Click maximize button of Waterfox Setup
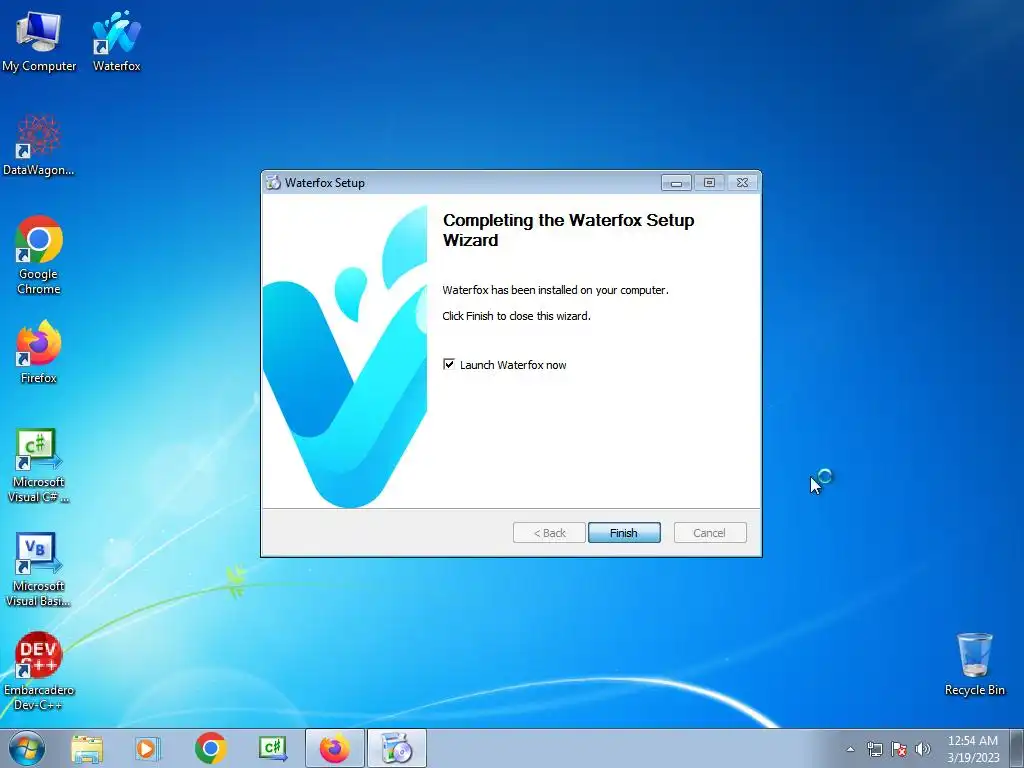The width and height of the screenshot is (1024, 768). click(x=709, y=183)
